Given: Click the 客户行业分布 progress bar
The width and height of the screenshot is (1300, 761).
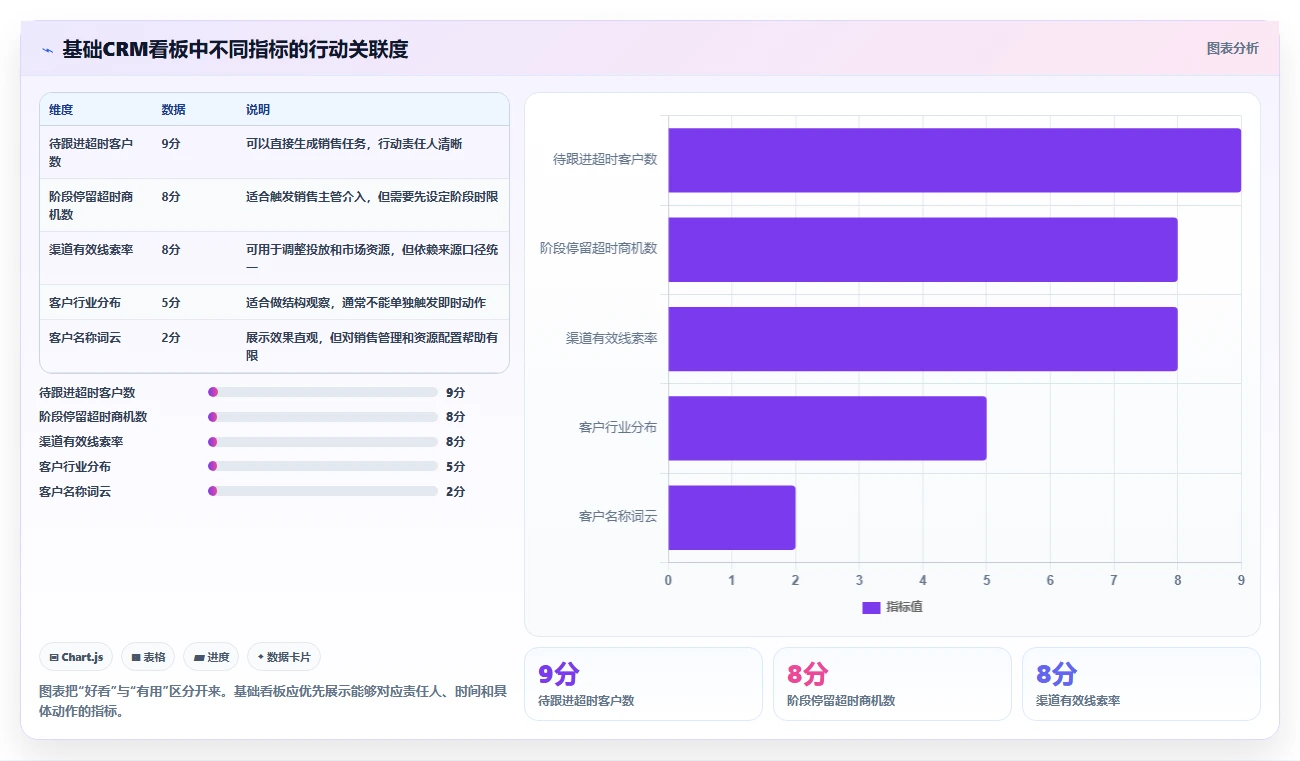Looking at the screenshot, I should click(x=323, y=466).
